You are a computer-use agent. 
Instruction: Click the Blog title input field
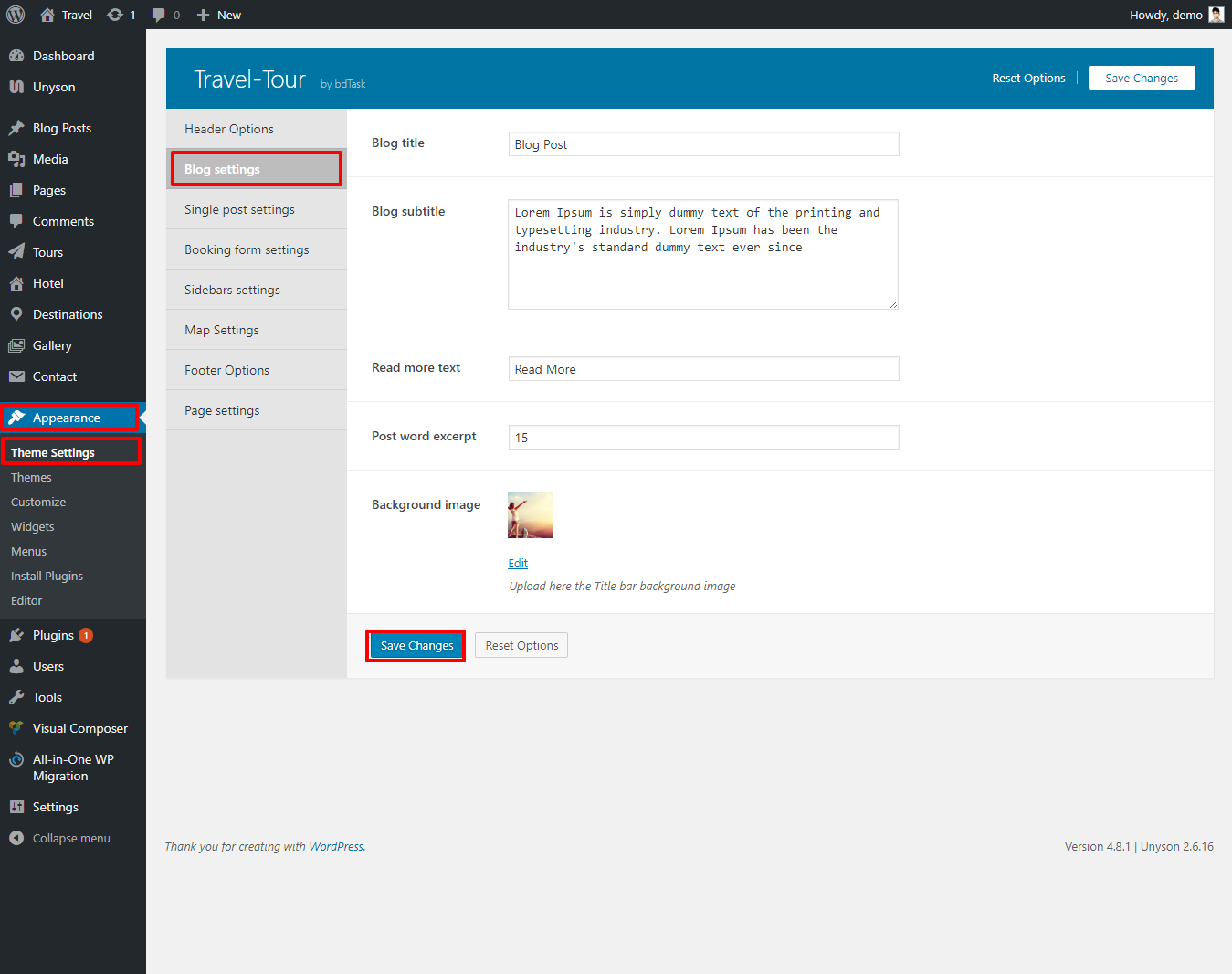pos(703,144)
